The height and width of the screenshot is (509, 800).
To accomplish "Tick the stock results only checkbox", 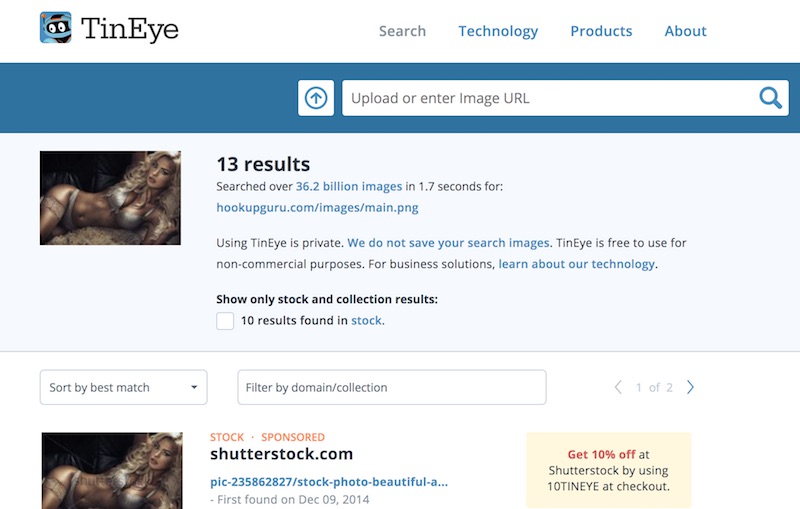I will click(225, 321).
